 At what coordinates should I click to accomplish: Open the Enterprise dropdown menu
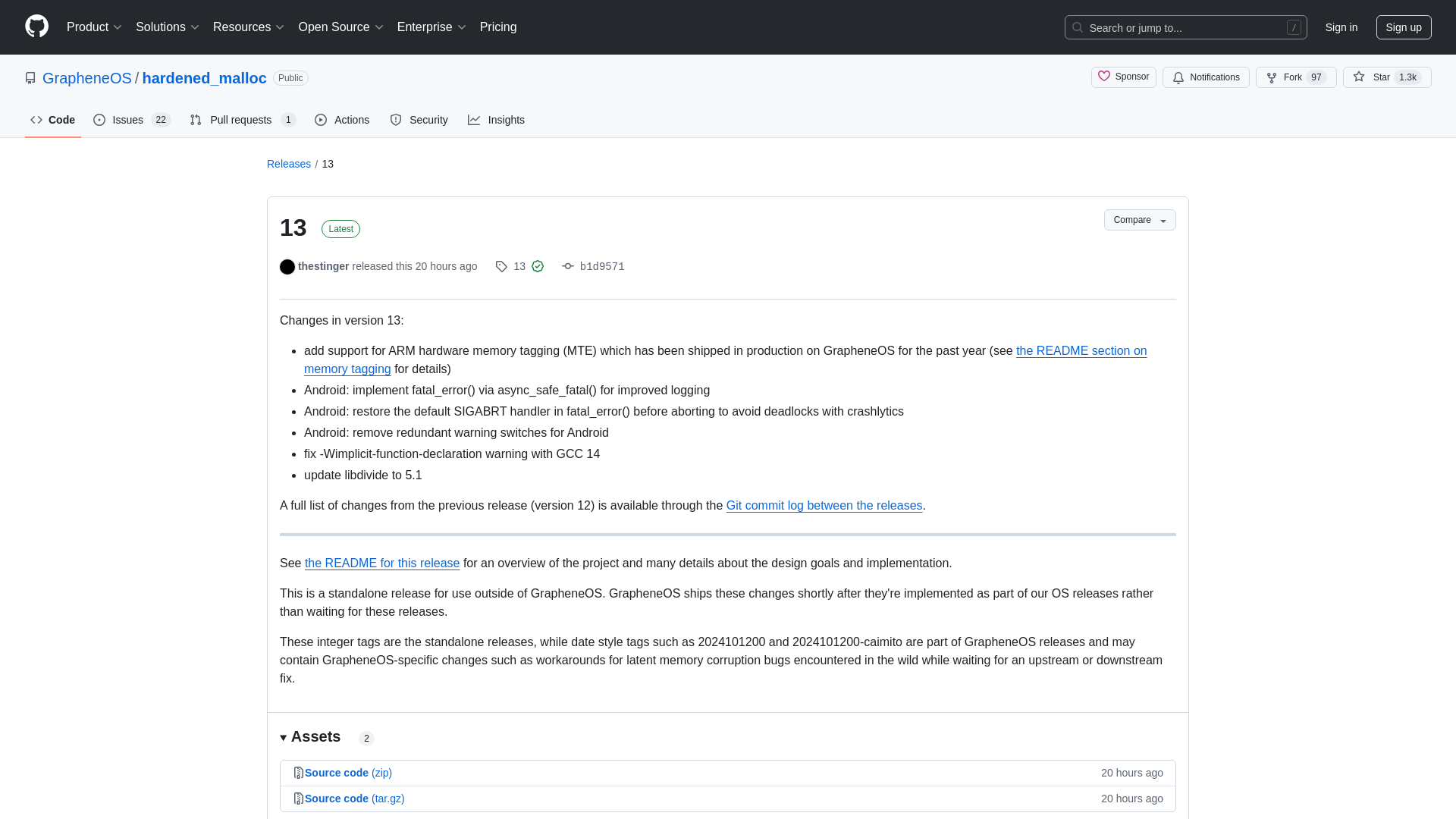click(x=431, y=27)
